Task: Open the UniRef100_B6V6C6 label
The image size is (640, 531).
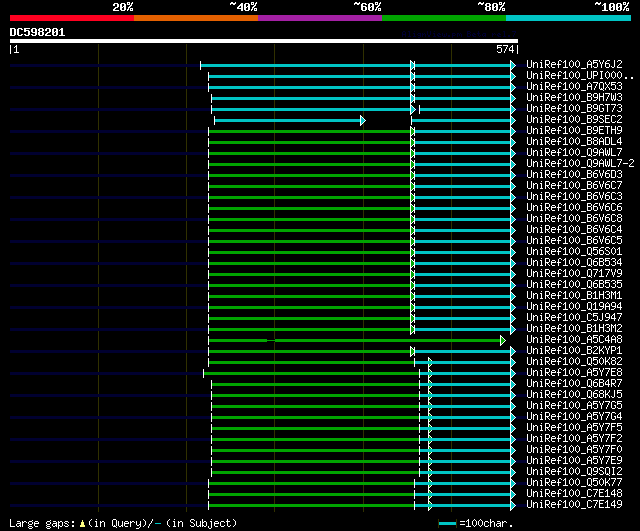Action: [574, 208]
